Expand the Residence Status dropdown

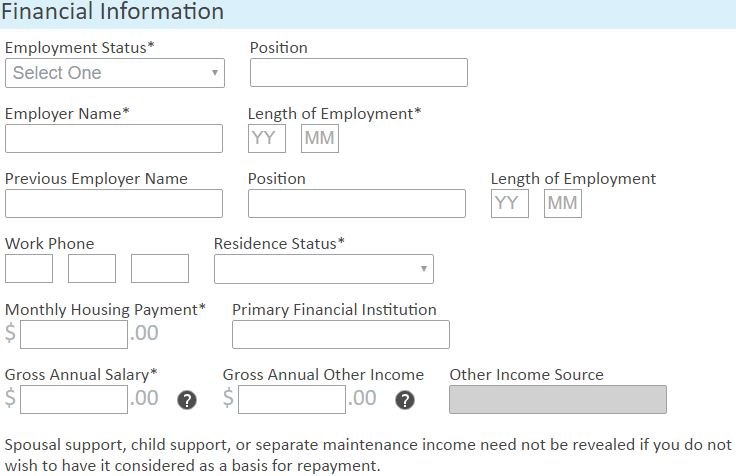pyautogui.click(x=323, y=269)
